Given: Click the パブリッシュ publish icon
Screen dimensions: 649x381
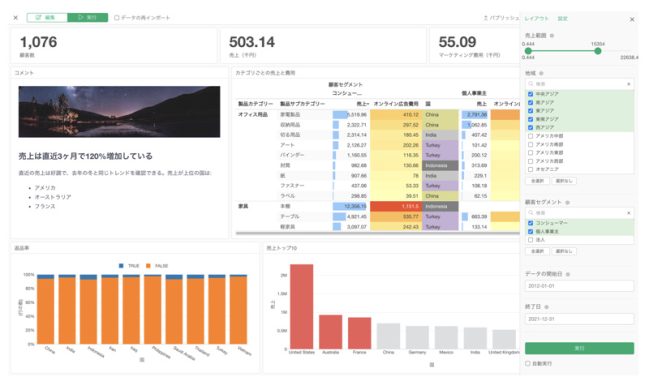Looking at the screenshot, I should tap(486, 18).
